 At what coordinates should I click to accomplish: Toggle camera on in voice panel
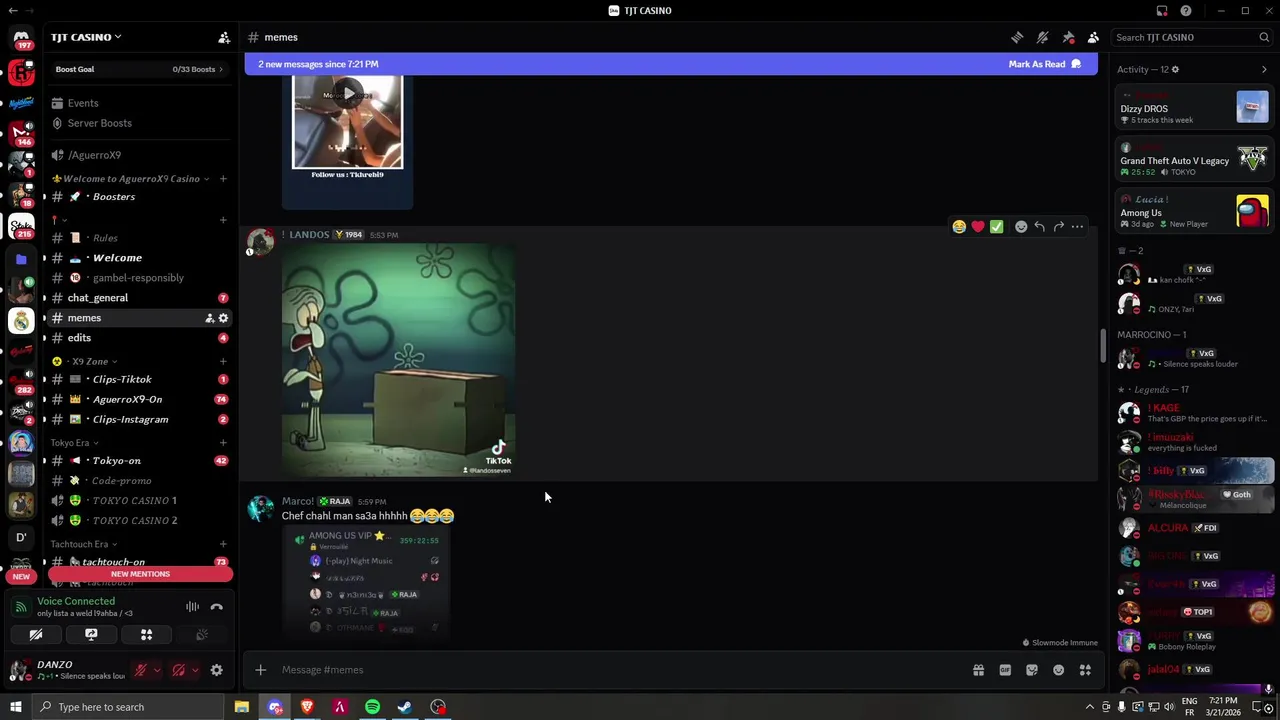(36, 635)
